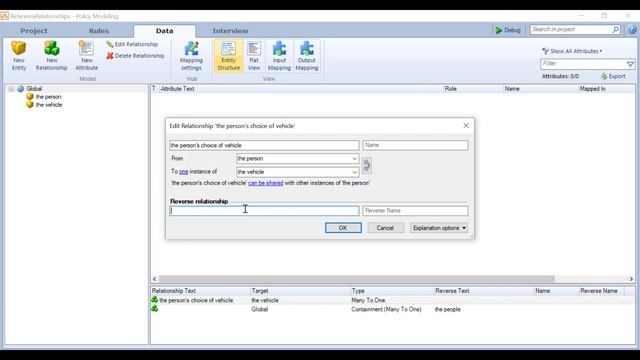Viewport: 640px width, 360px height.
Task: Sort by Mapped In column header
Action: (x=593, y=89)
